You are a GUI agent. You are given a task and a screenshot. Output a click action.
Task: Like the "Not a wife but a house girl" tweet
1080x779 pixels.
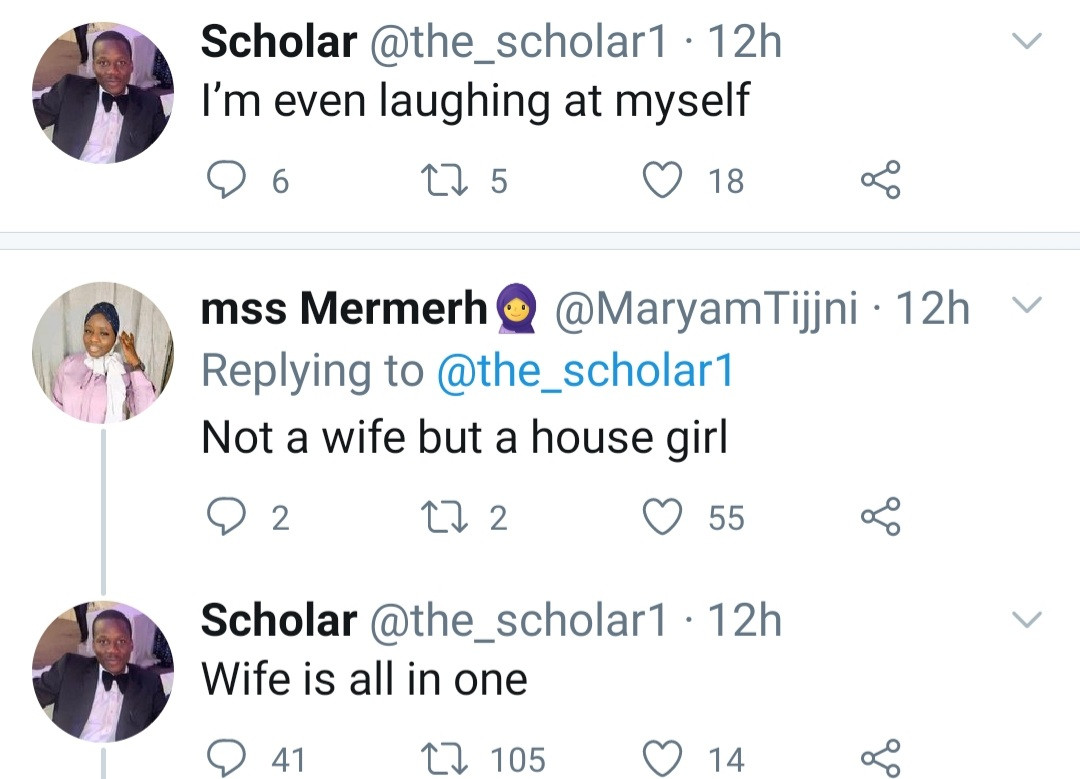661,517
